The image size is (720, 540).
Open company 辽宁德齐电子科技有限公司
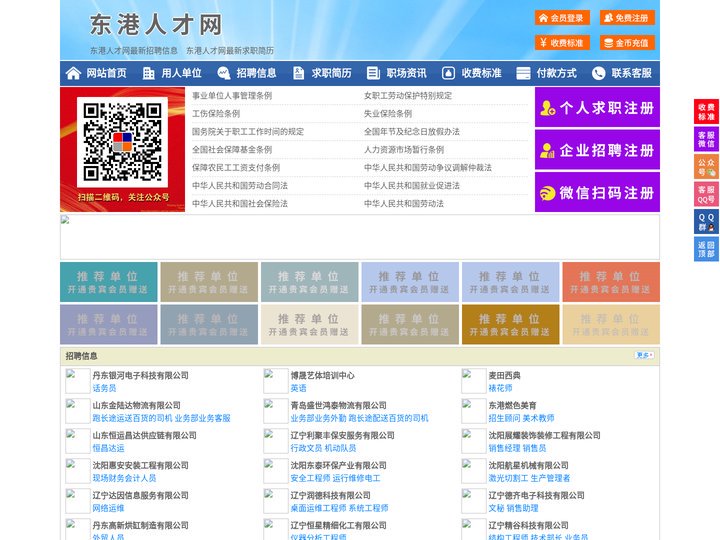[x=536, y=495]
